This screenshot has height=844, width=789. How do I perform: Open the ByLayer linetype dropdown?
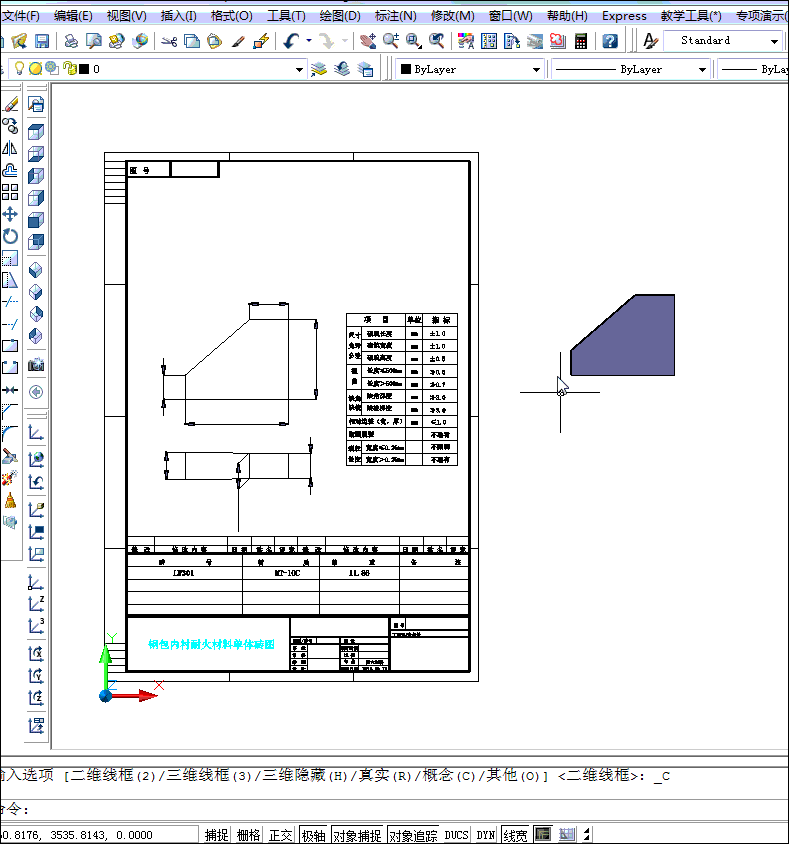tap(702, 69)
